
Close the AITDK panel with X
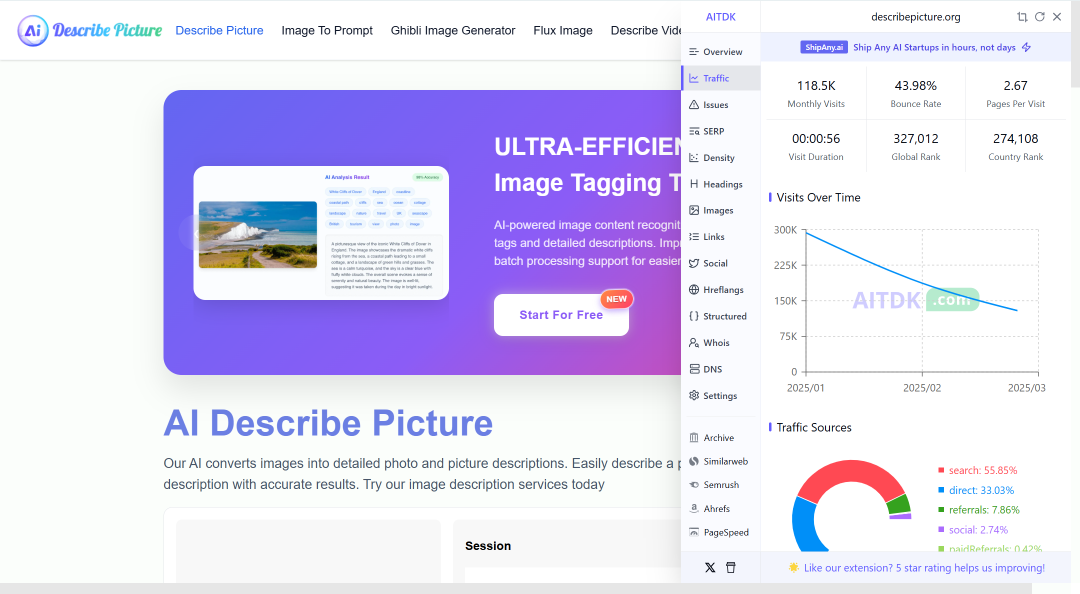tap(1057, 17)
